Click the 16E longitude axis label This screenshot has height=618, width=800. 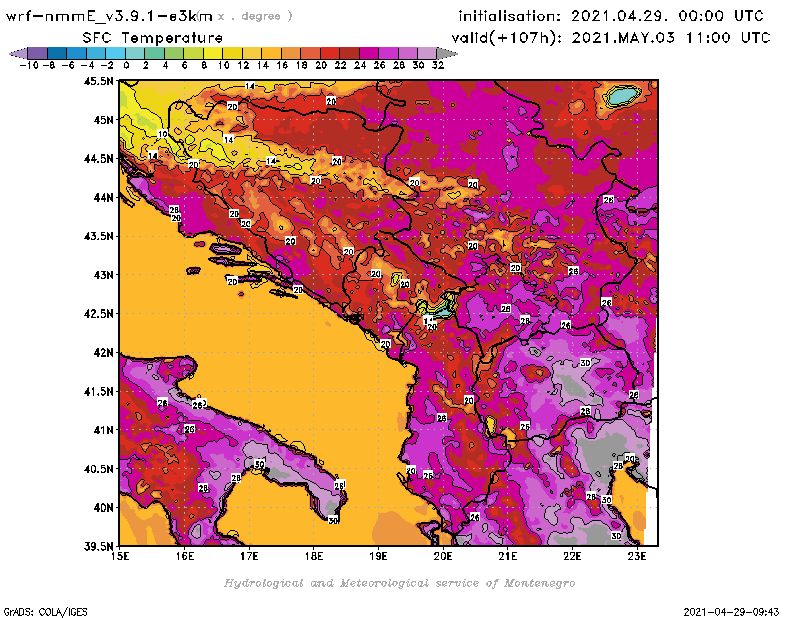coord(185,556)
